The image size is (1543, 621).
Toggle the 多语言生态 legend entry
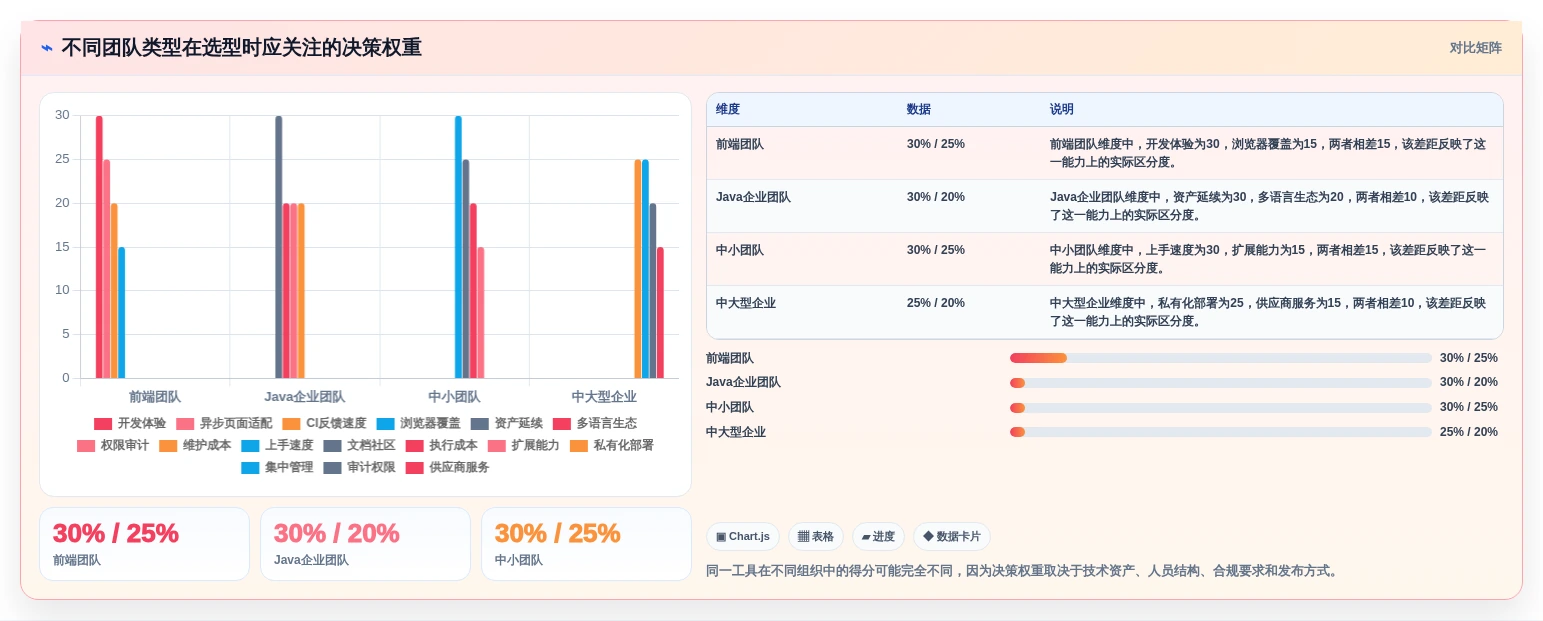(x=595, y=423)
